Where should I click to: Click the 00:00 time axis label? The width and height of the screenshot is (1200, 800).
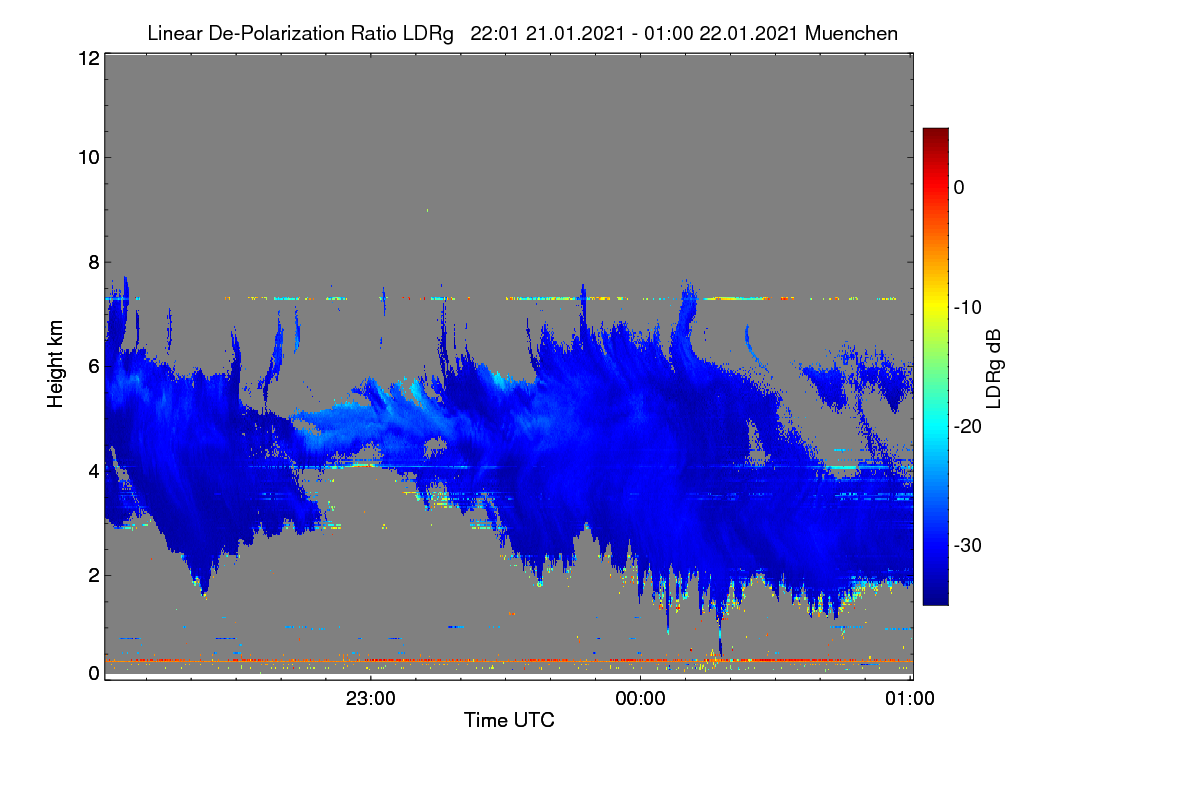640,699
